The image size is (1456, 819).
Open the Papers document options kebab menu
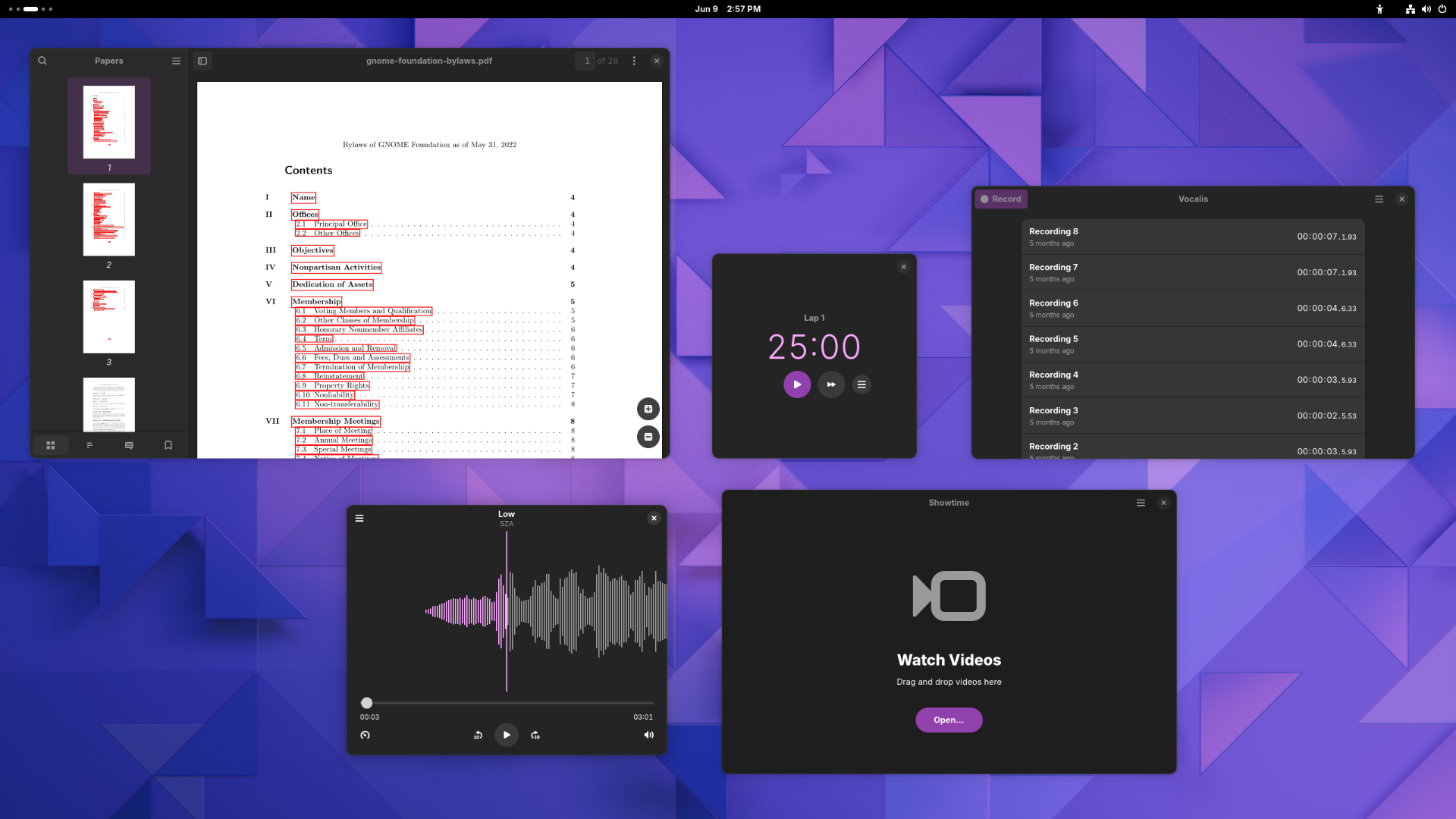tap(634, 61)
